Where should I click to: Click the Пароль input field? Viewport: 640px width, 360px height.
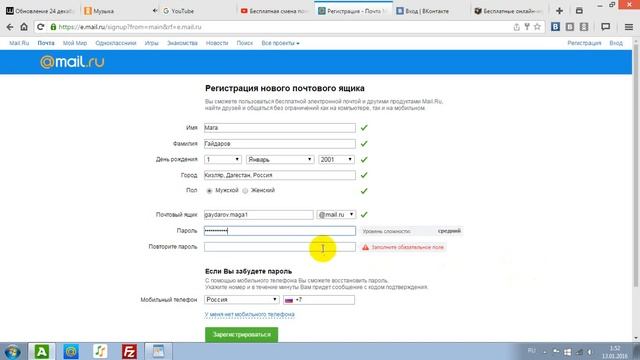(x=280, y=231)
